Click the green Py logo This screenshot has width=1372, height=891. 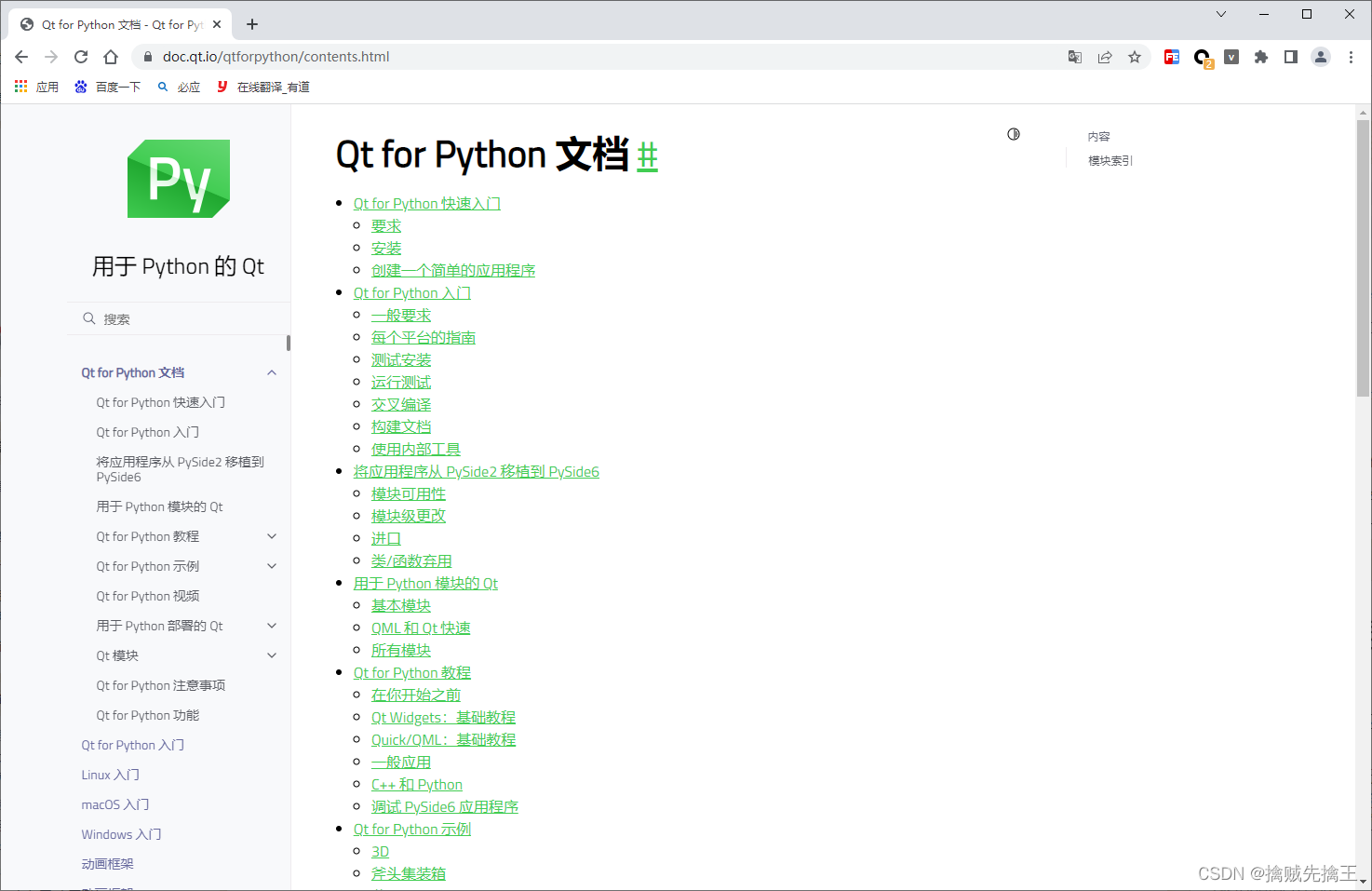179,179
